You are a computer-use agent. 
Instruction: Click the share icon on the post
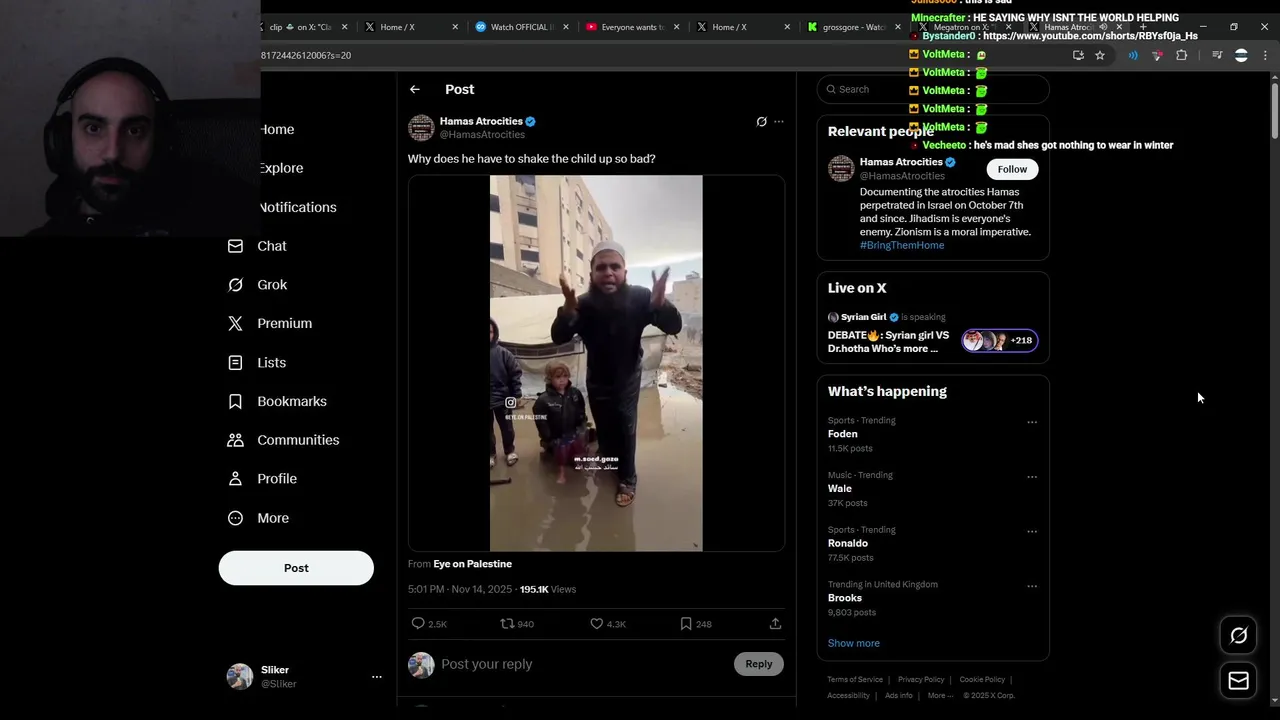pos(775,624)
